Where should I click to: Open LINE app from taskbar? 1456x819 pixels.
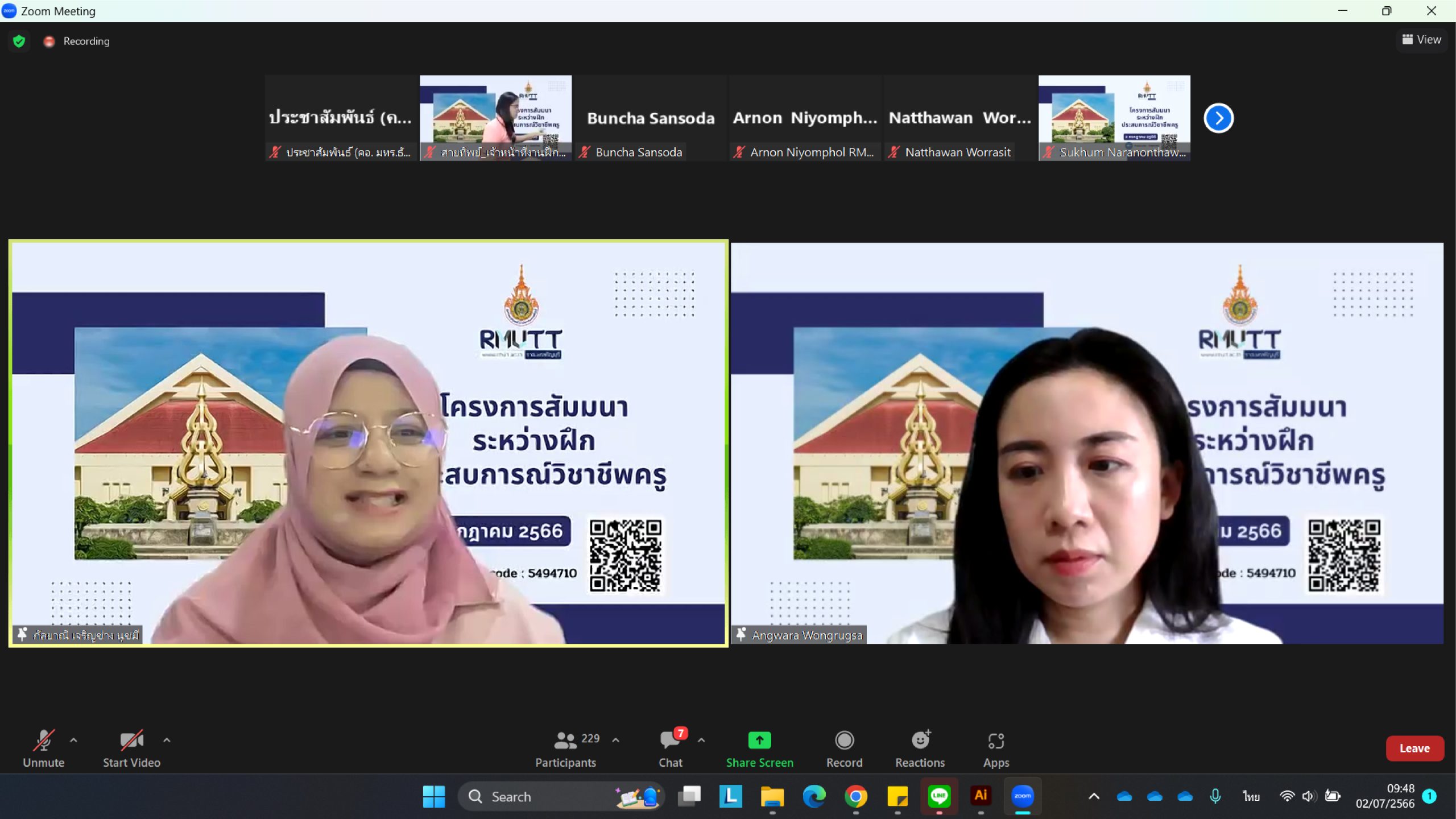tap(939, 797)
